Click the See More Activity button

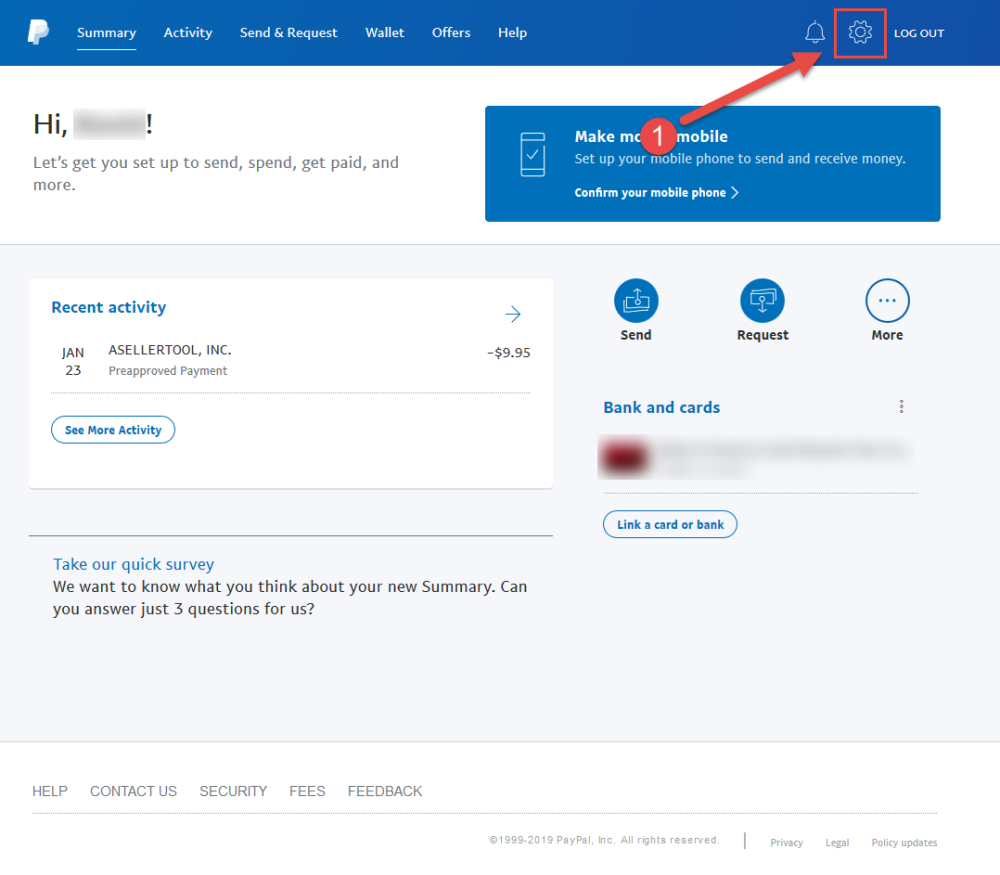pyautogui.click(x=113, y=430)
